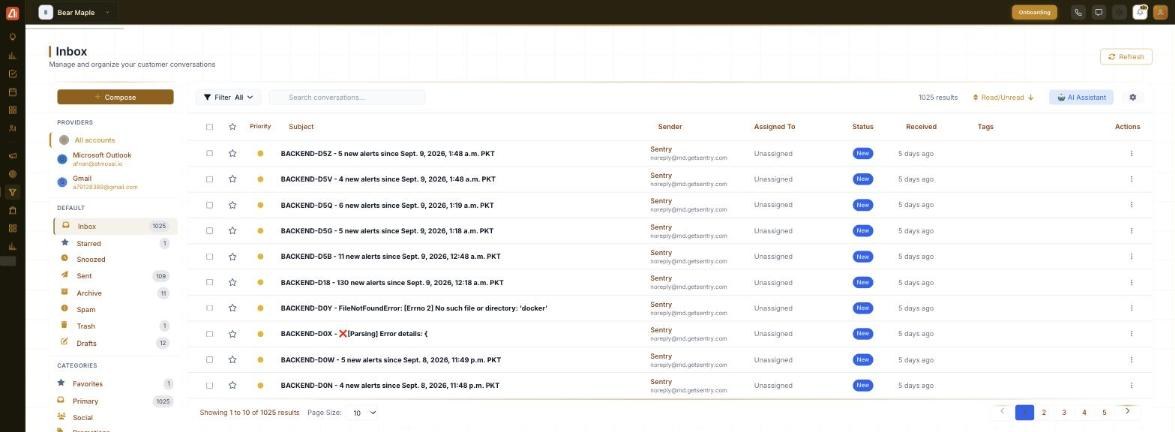
Task: Open actions menu for BACKEND-D0X row
Action: pos(1131,334)
